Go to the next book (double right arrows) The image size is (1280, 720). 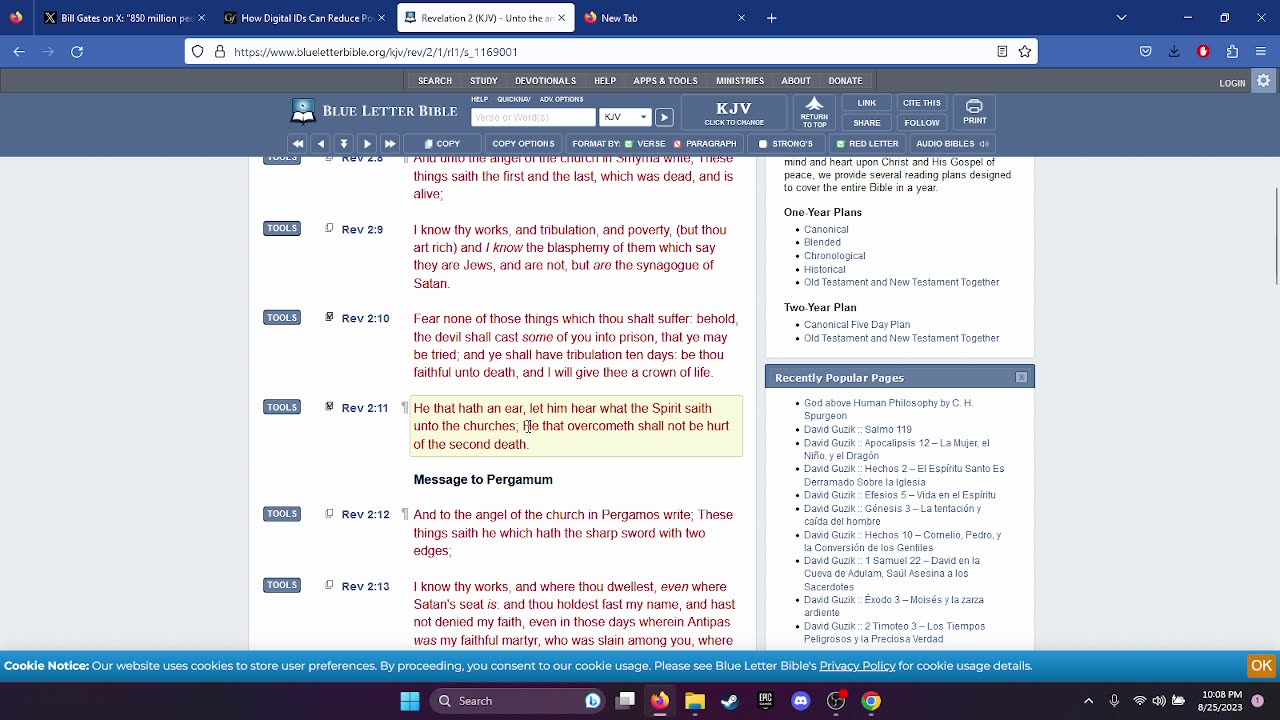click(390, 144)
